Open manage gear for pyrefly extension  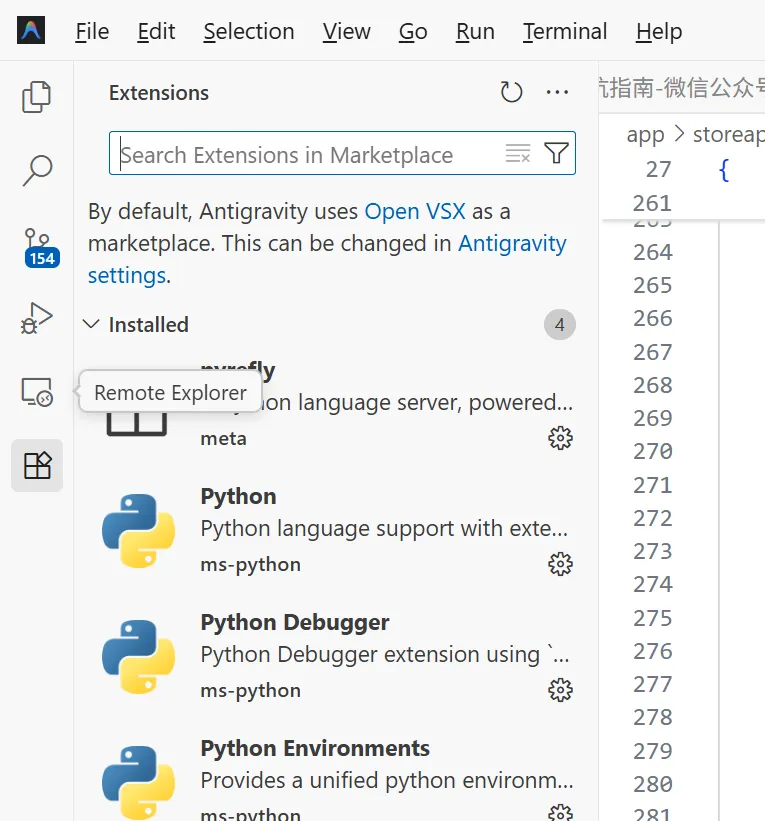click(x=560, y=438)
